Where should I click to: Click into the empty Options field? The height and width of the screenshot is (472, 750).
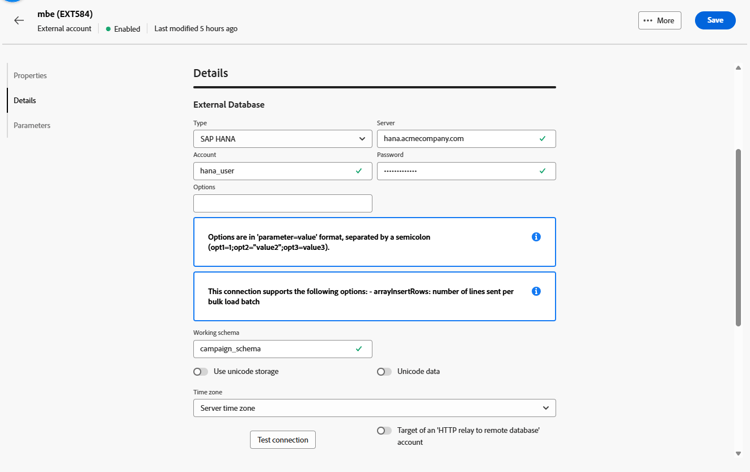click(x=282, y=203)
